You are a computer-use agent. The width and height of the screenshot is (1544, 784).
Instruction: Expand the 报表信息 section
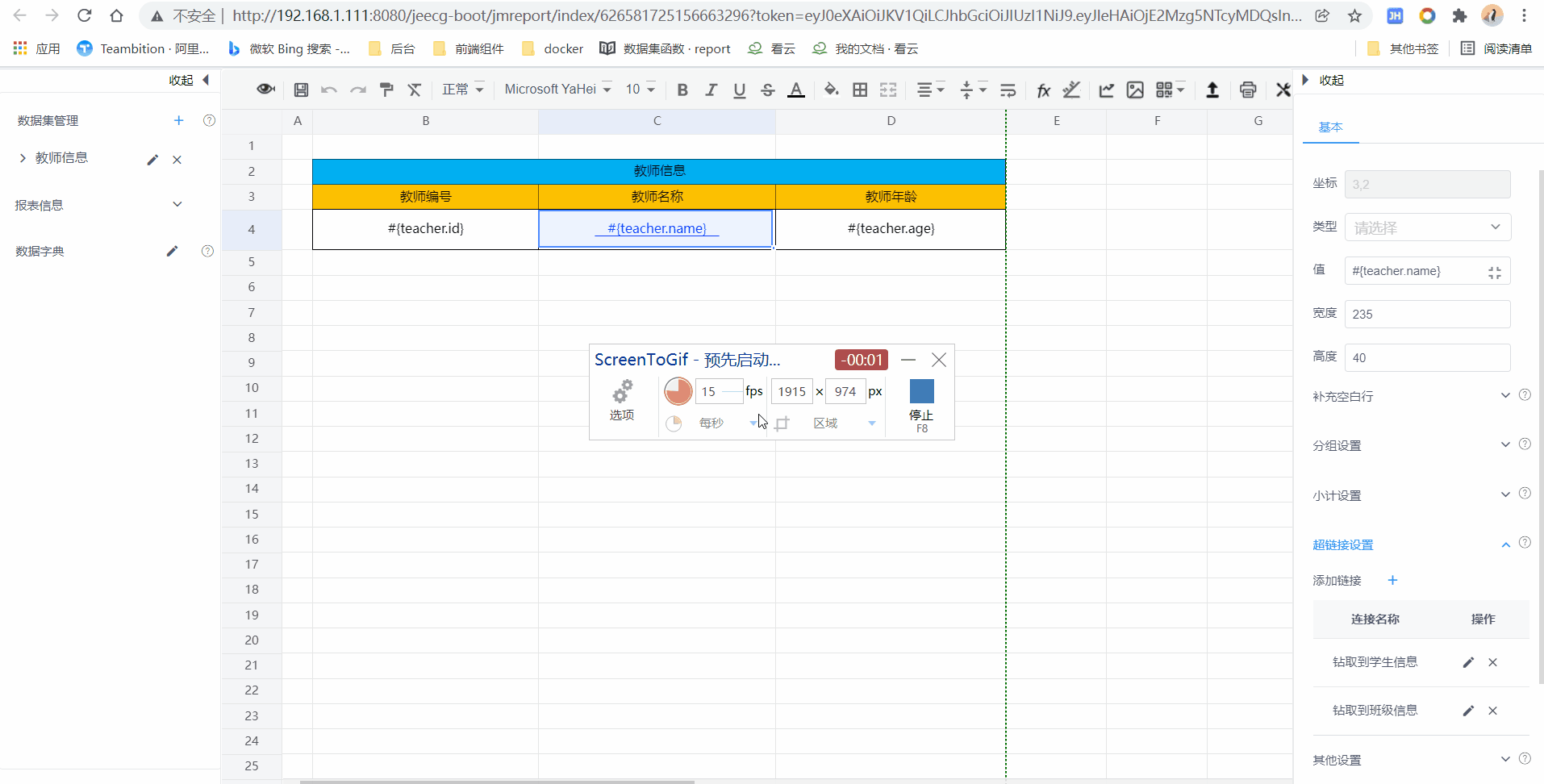pos(177,204)
